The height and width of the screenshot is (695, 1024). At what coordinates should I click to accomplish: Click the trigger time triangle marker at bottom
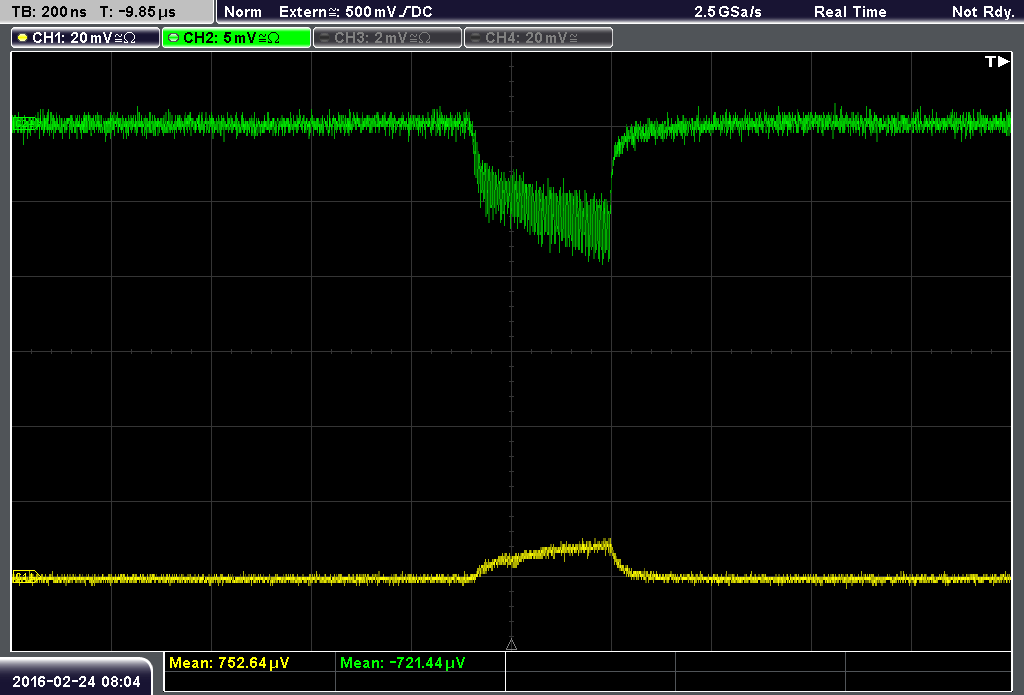tap(511, 645)
